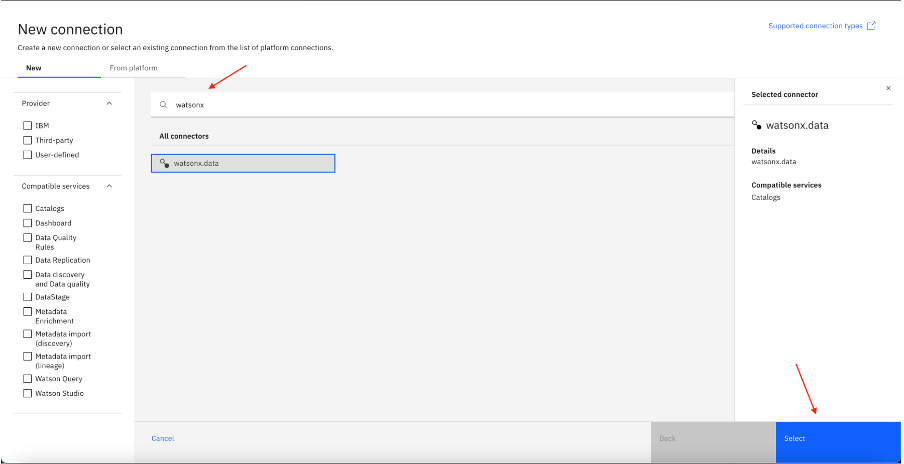
Task: Open Supported connection types link
Action: pos(814,26)
